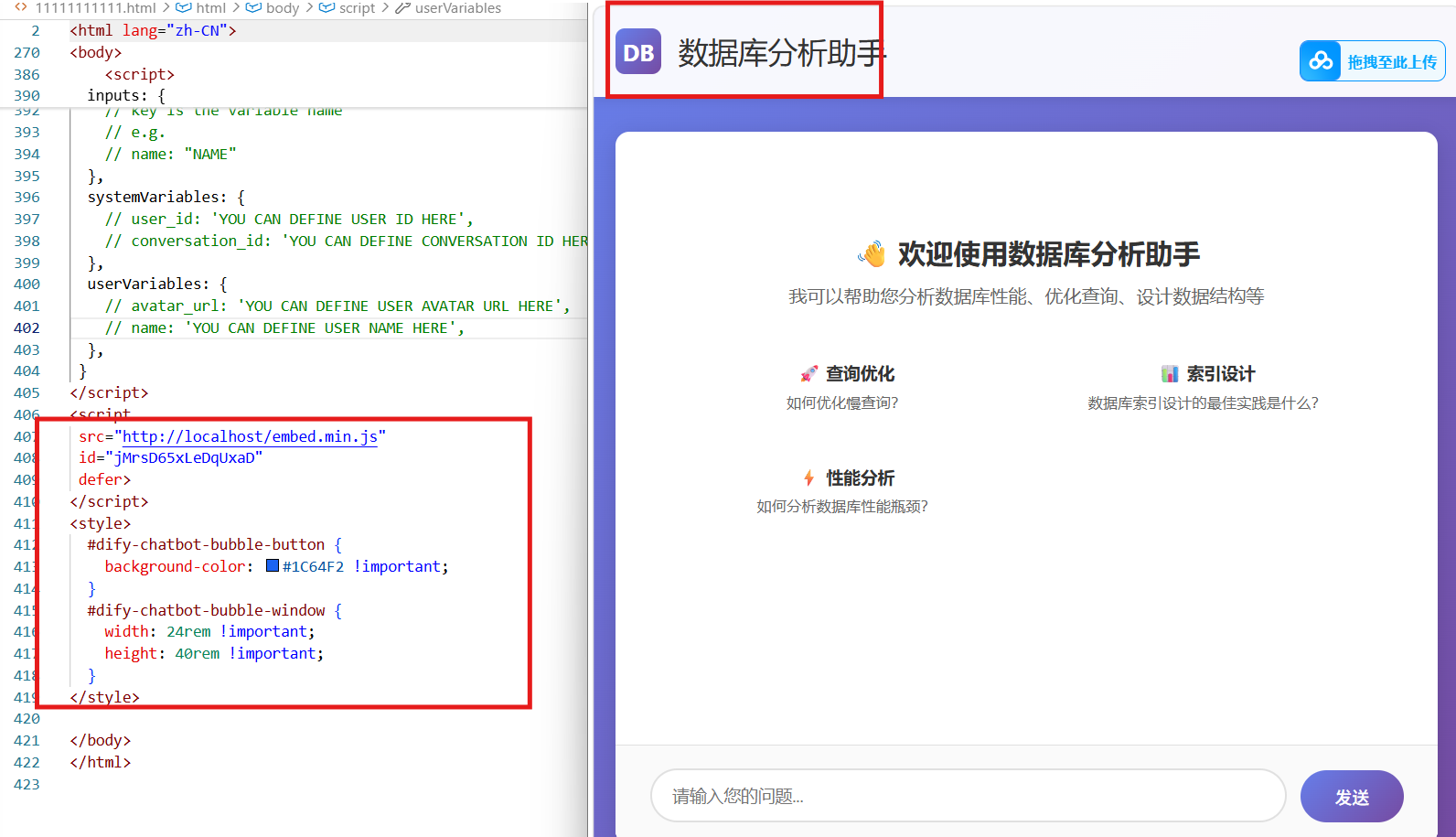The height and width of the screenshot is (837, 1456).
Task: Click the body symbol icon in breadcrumb
Action: [x=253, y=7]
